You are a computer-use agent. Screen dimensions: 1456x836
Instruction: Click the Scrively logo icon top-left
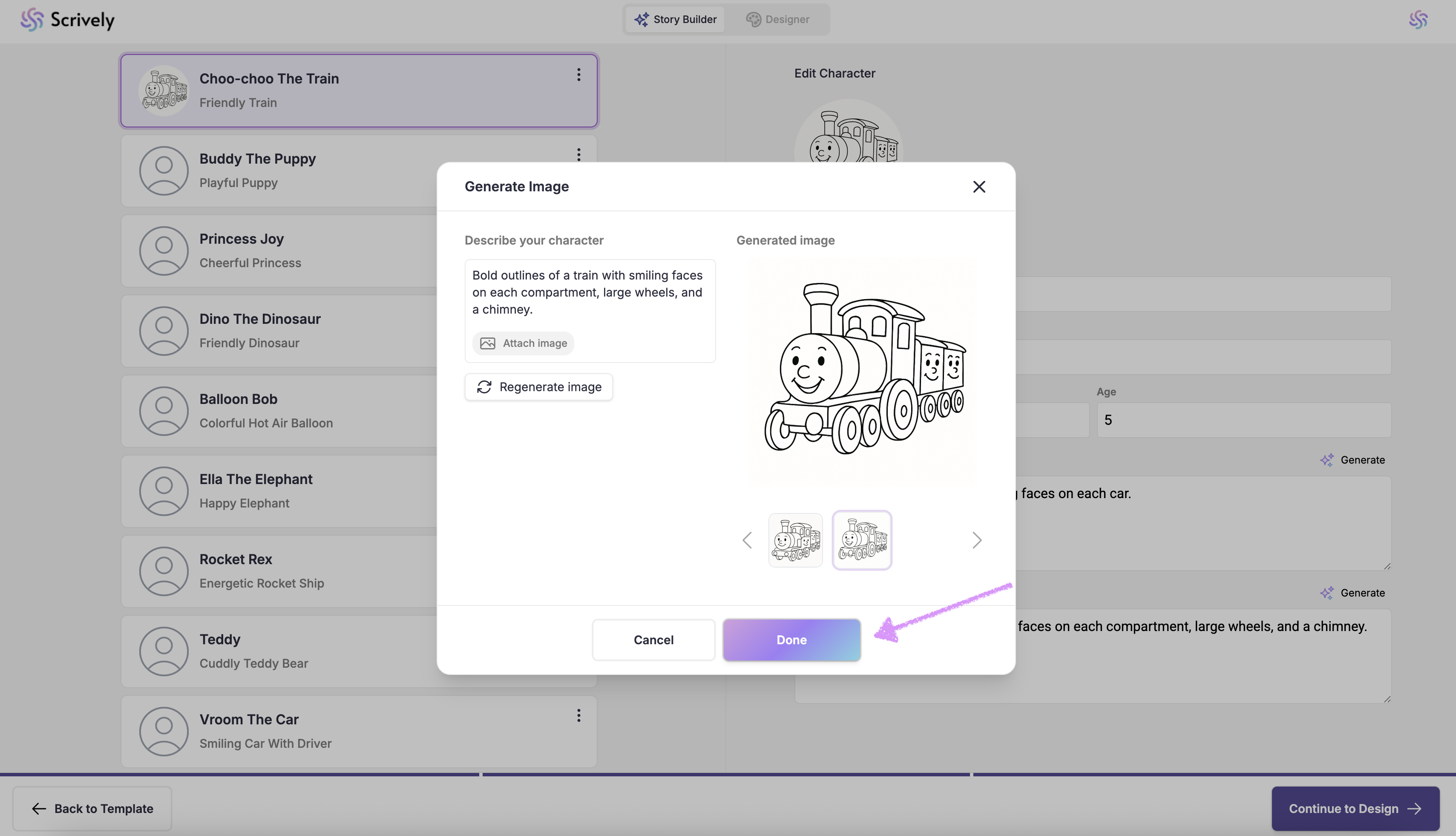click(x=32, y=20)
